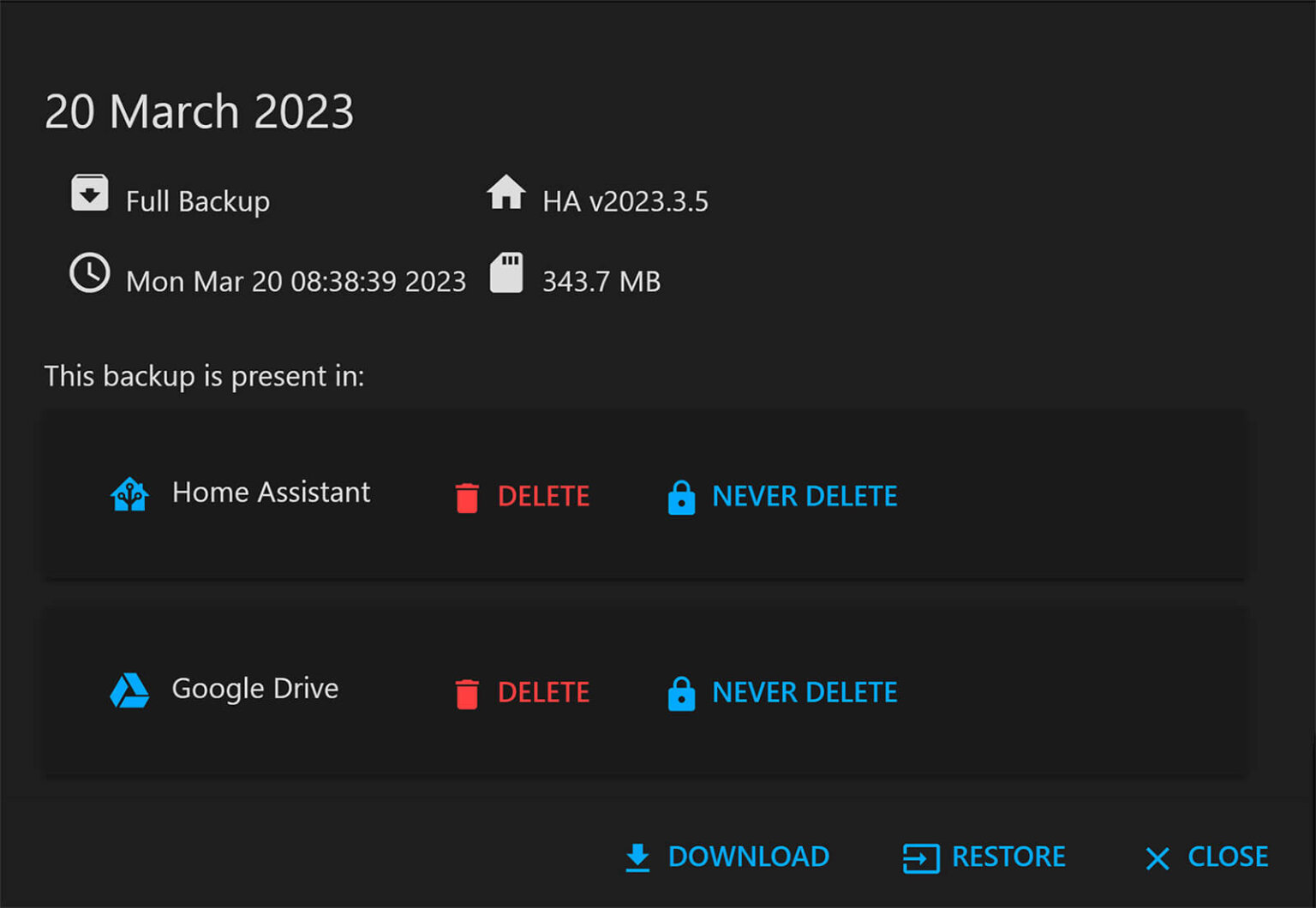Click the trash icon in the Home Assistant row
This screenshot has height=908, width=1316.
point(467,497)
